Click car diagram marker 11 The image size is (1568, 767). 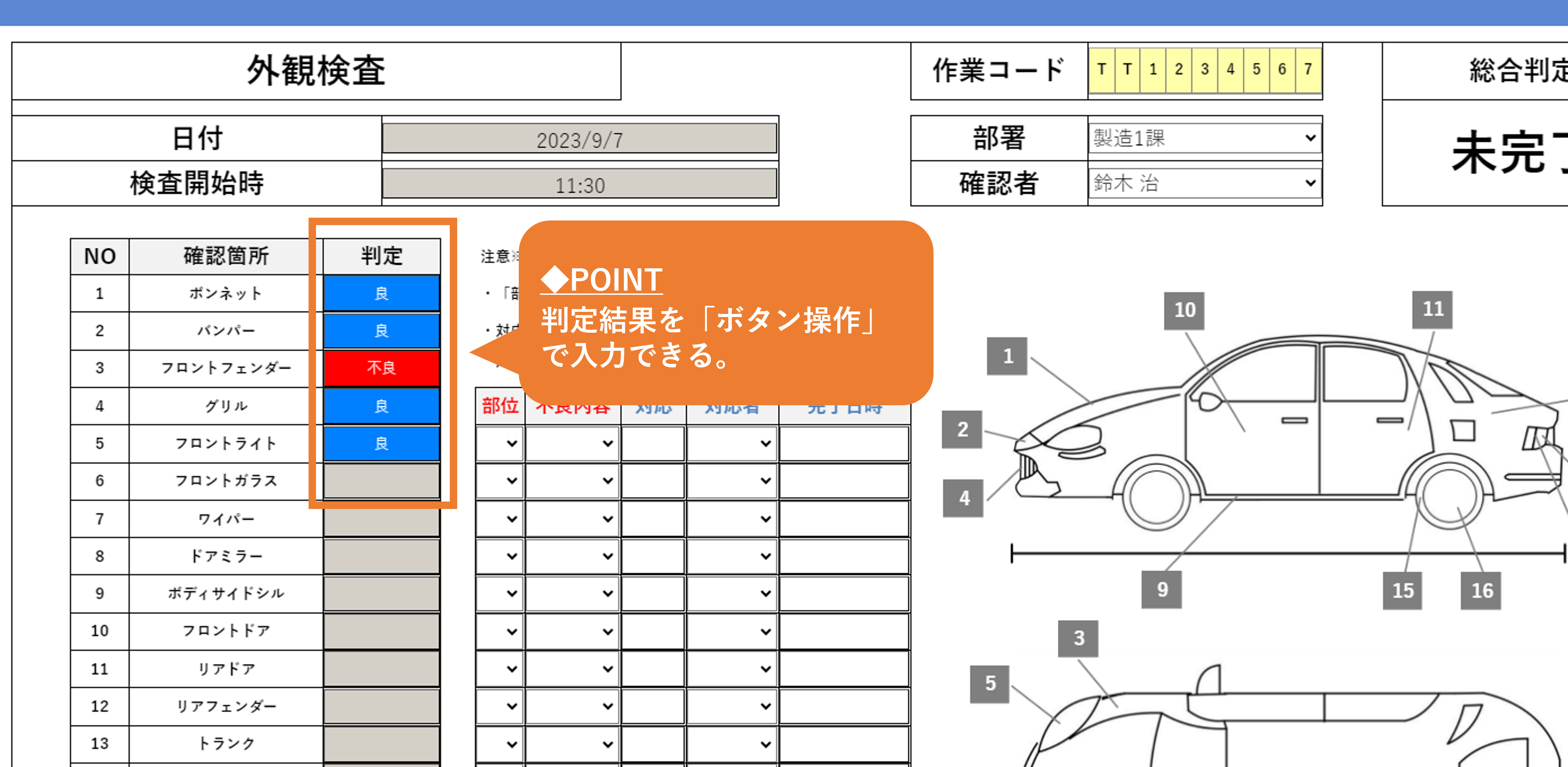pyautogui.click(x=1433, y=309)
